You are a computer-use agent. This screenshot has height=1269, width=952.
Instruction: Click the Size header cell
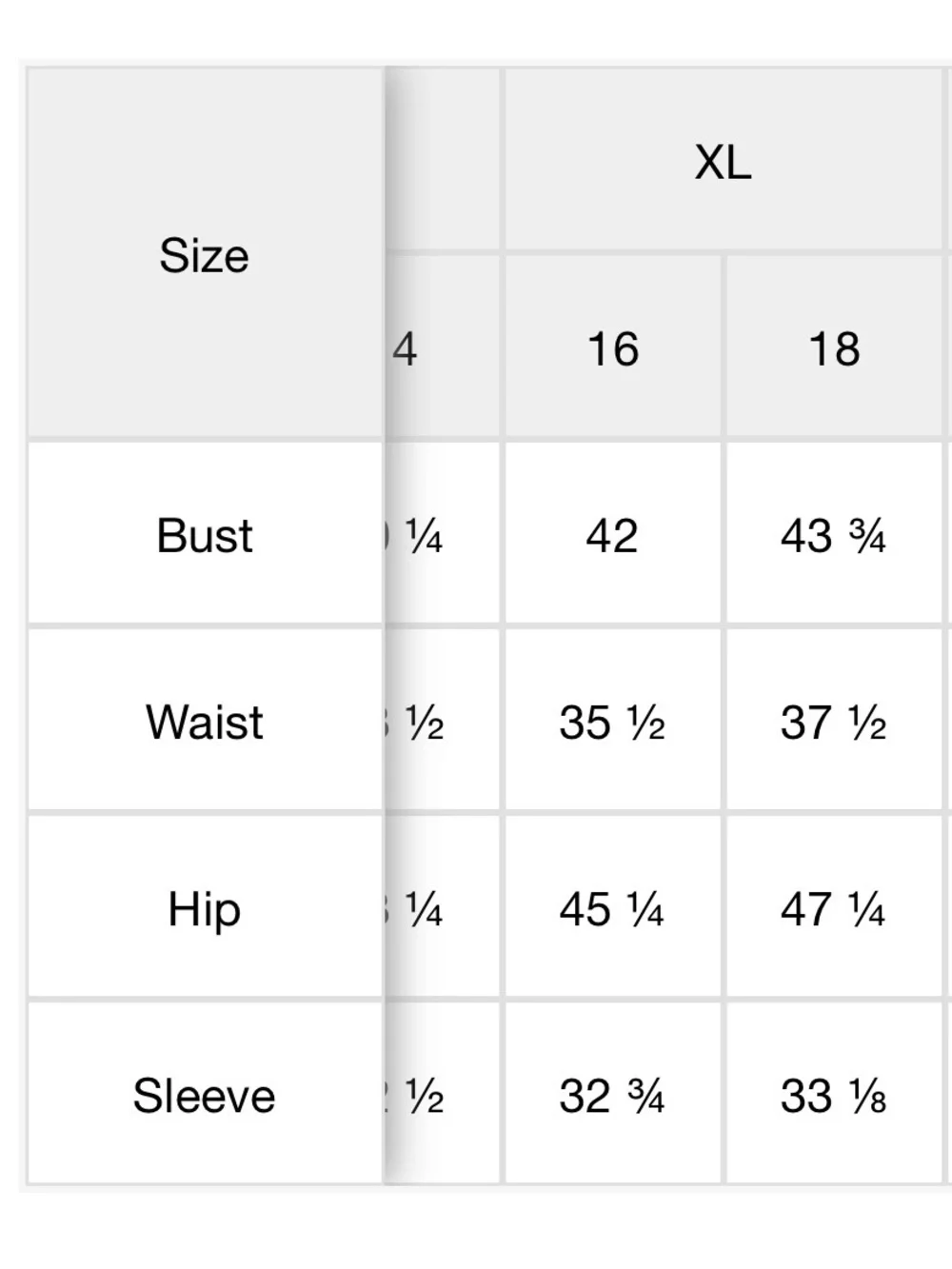click(x=205, y=253)
